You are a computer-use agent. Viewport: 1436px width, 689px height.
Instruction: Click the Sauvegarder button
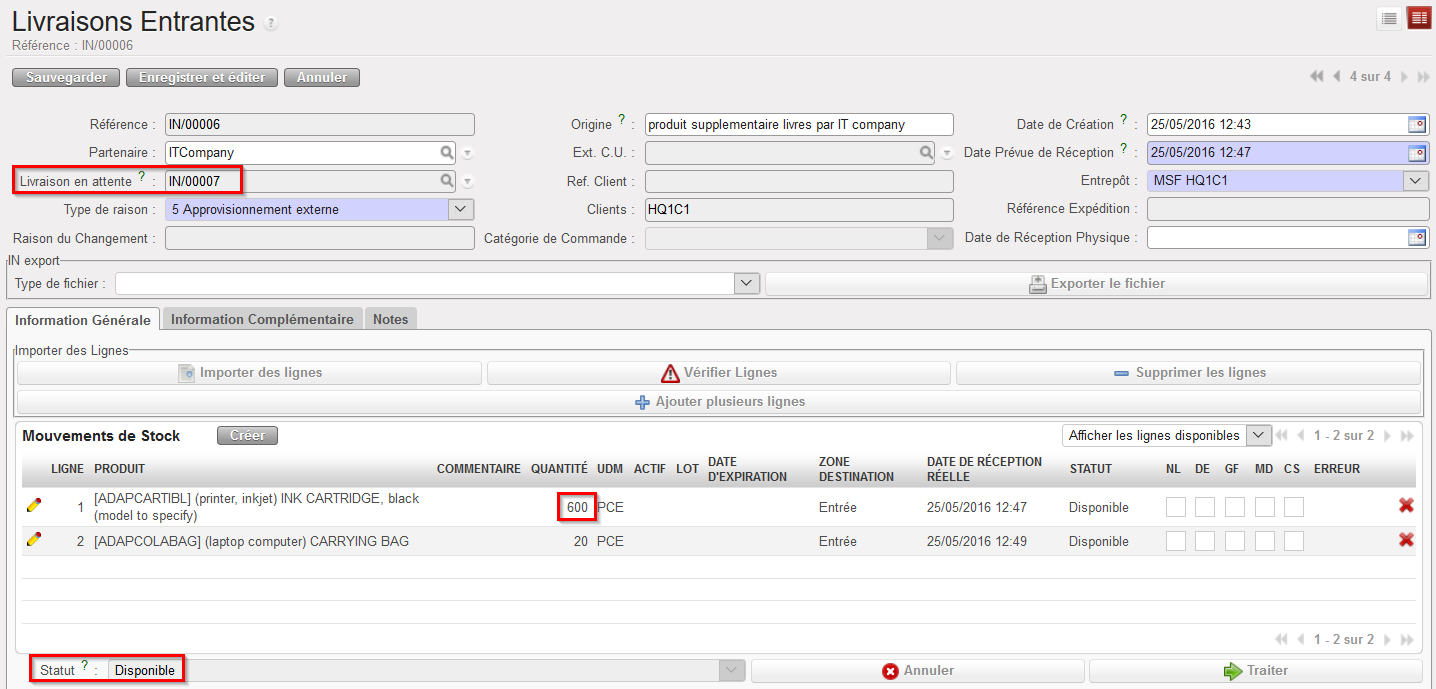[x=66, y=77]
